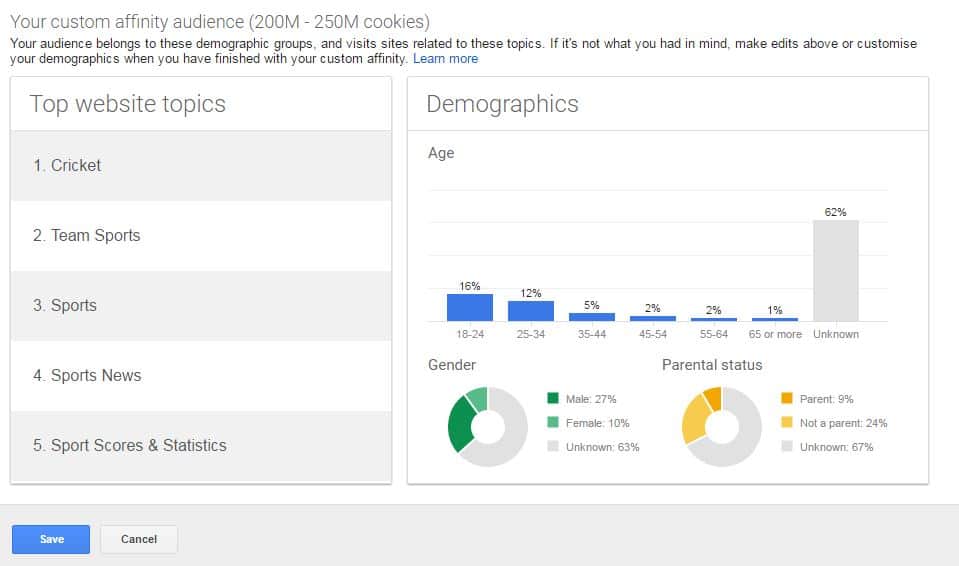The height and width of the screenshot is (566, 959).
Task: Click the Parental status donut chart
Action: (722, 426)
